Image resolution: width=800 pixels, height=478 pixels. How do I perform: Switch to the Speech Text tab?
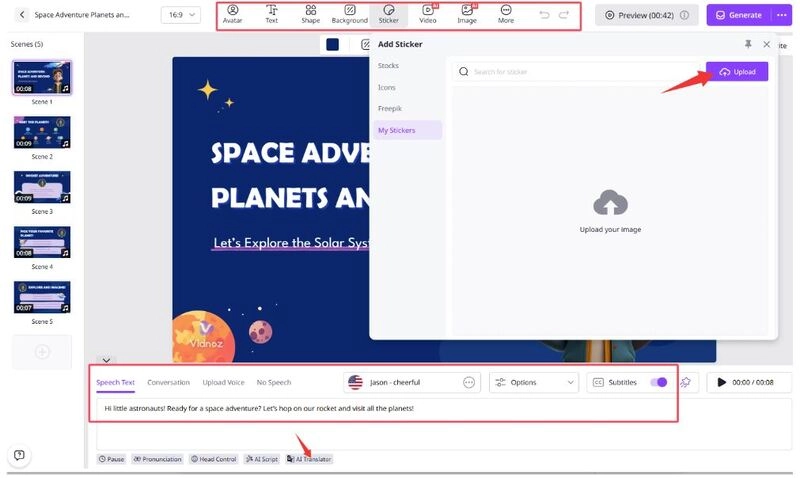[x=115, y=382]
